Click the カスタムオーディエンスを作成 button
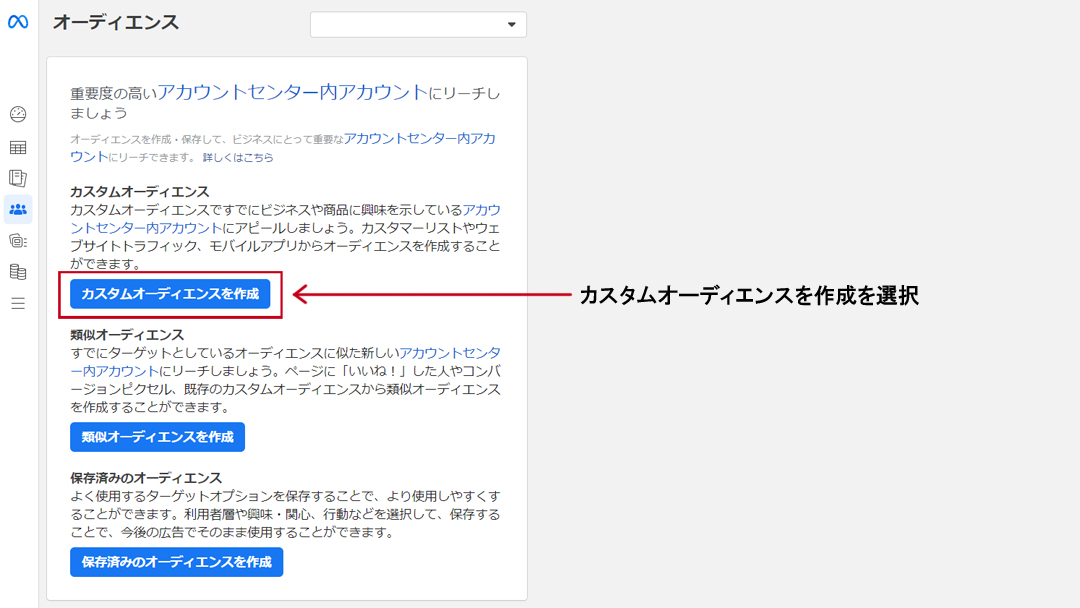Screen dimensions: 1080x608 click(170, 294)
